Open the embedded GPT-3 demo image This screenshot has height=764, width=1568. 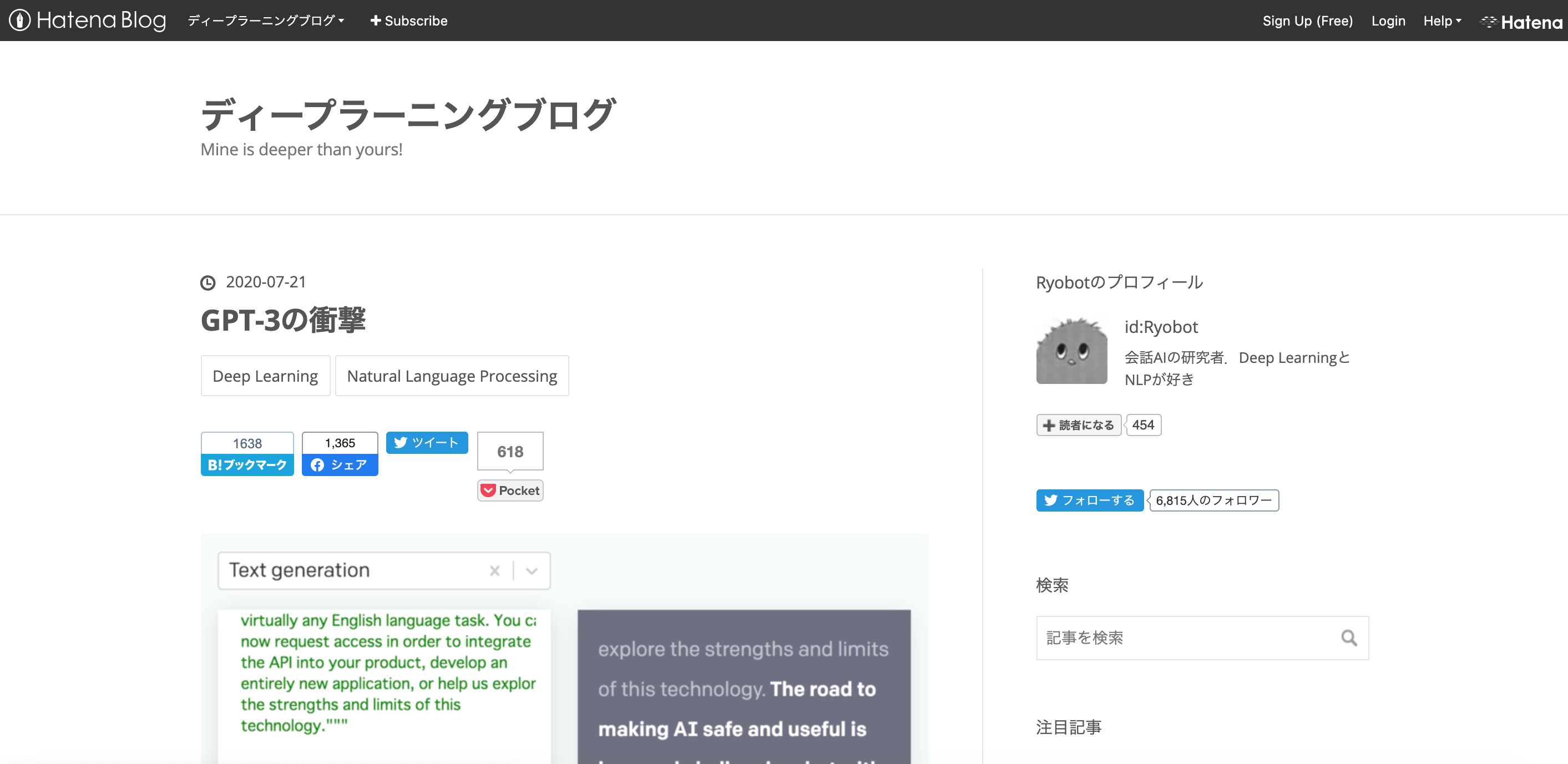coord(564,649)
